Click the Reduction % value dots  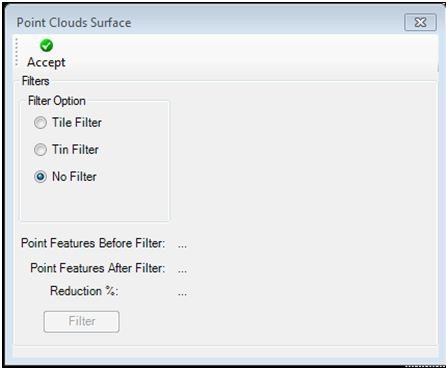click(x=182, y=294)
